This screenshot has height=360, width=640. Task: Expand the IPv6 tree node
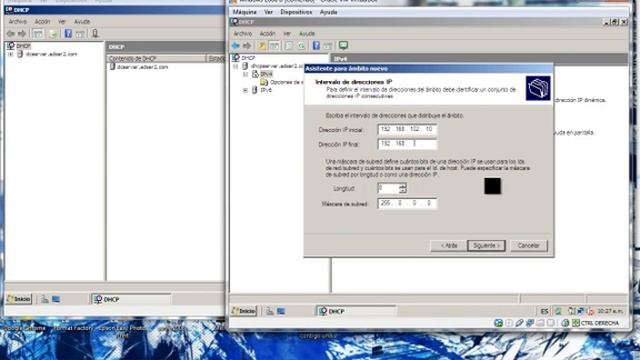(245, 90)
